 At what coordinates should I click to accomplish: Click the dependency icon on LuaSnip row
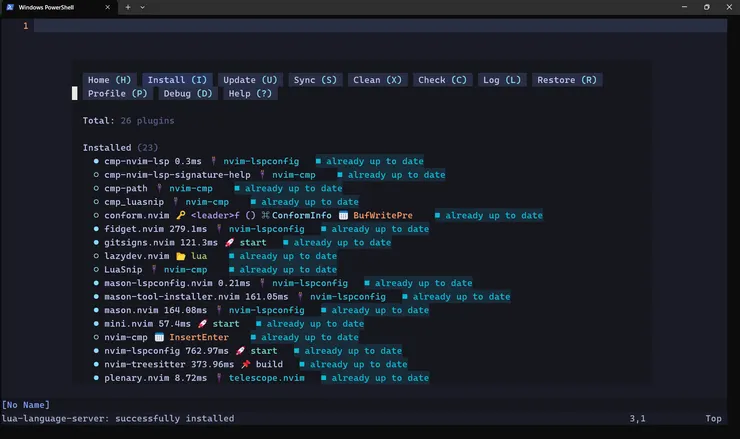154,270
